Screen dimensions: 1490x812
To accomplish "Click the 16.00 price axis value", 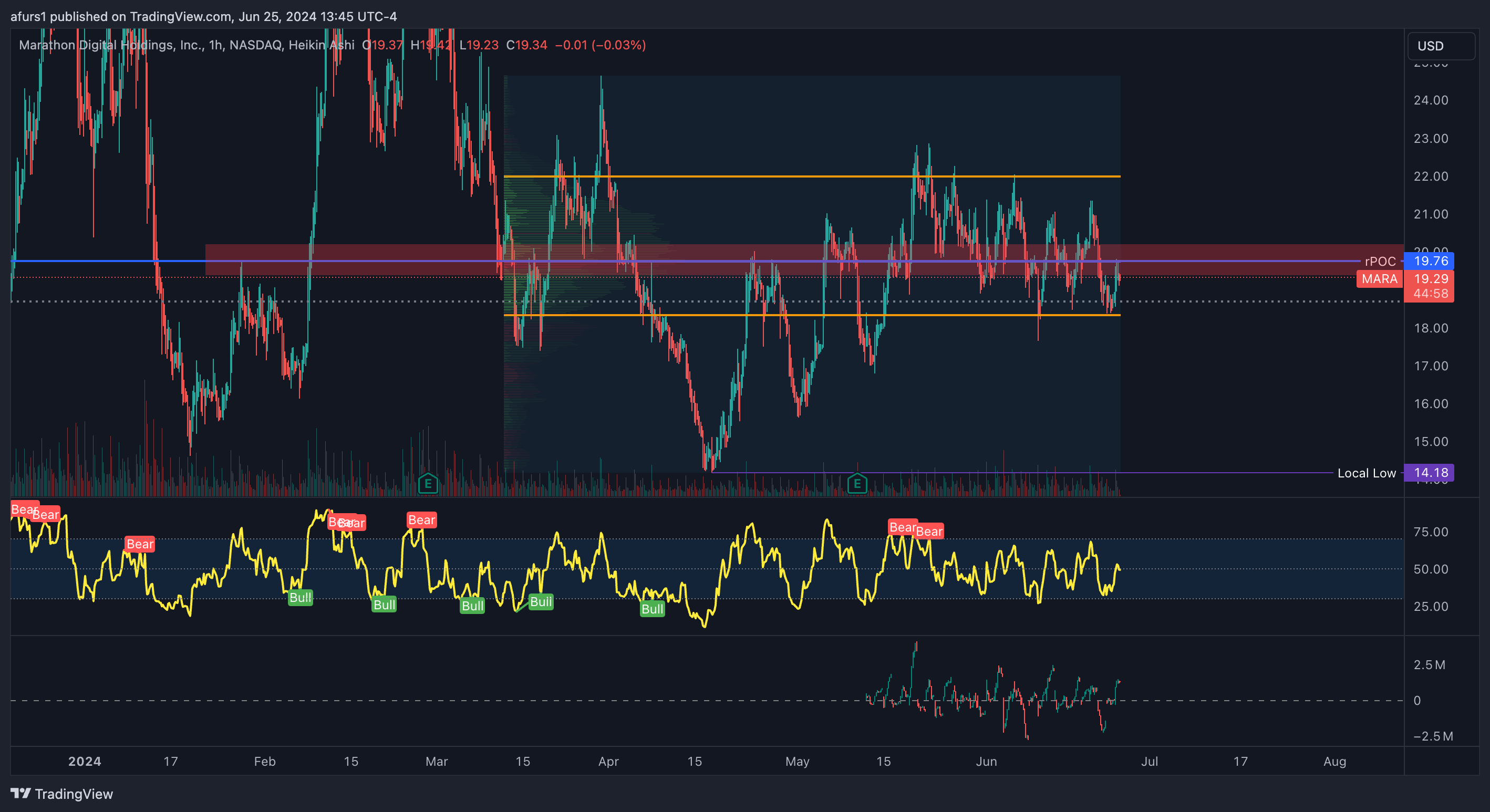I will 1431,404.
